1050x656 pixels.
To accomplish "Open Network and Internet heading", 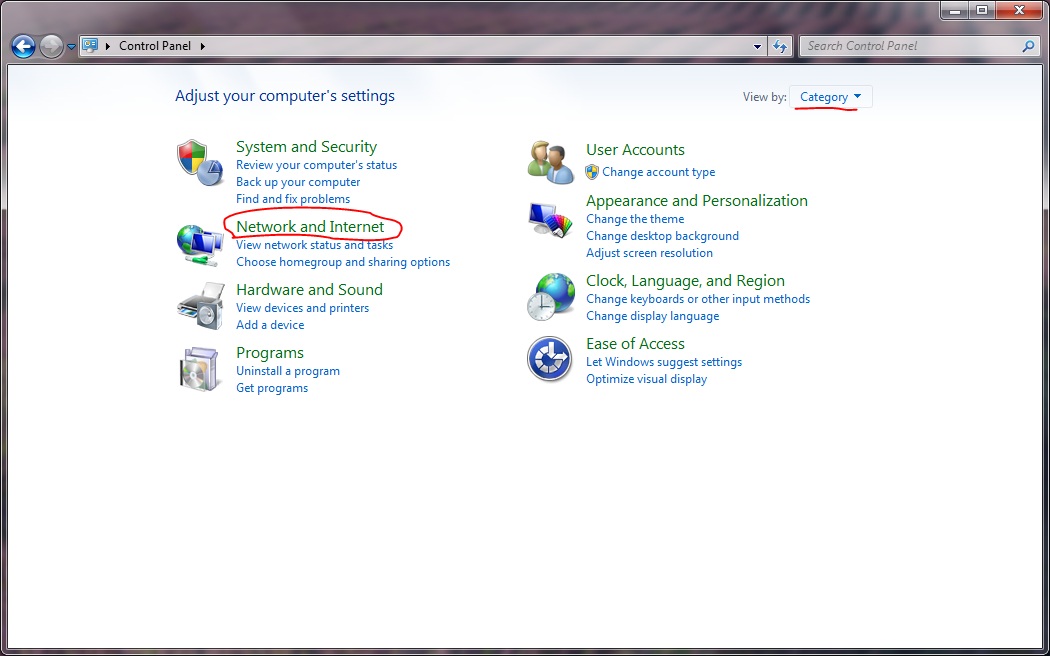I will (x=310, y=227).
